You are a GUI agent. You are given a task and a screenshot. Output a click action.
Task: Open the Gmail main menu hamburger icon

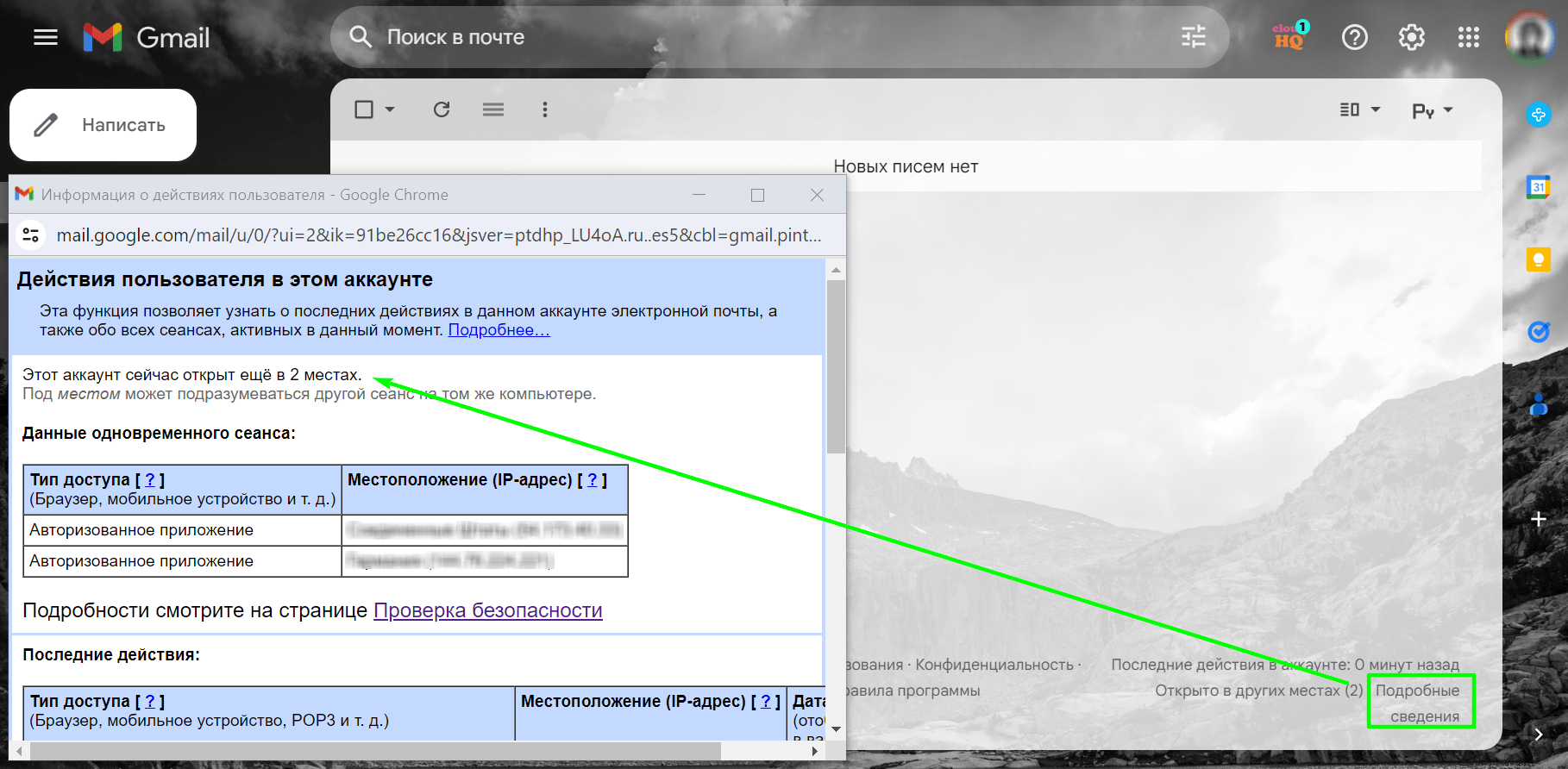coord(45,37)
